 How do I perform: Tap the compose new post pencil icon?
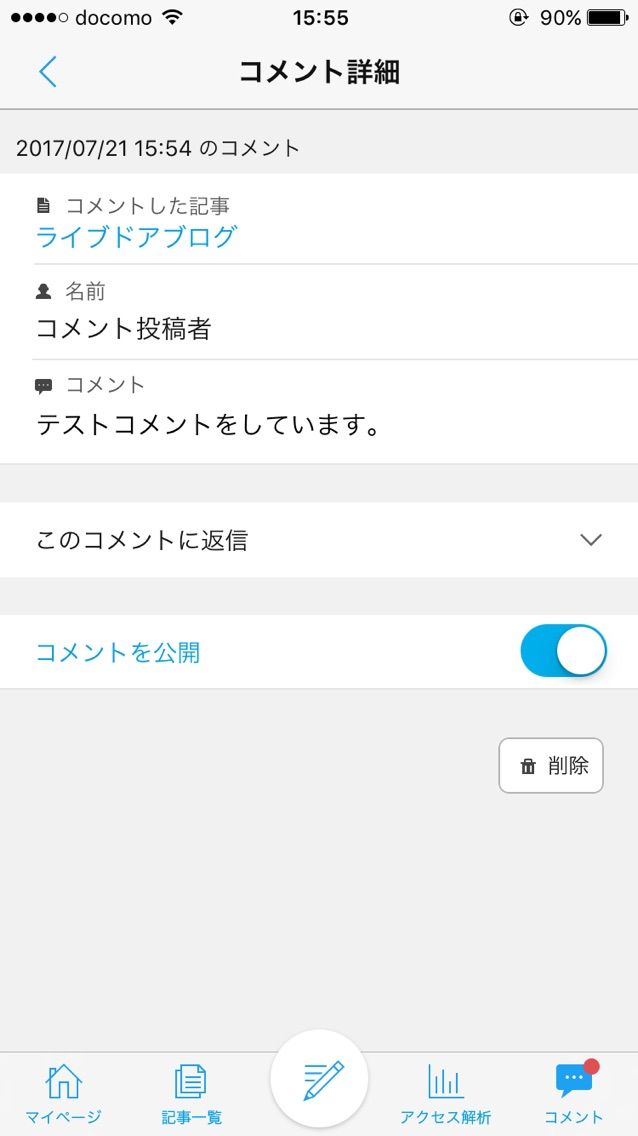(x=320, y=1080)
